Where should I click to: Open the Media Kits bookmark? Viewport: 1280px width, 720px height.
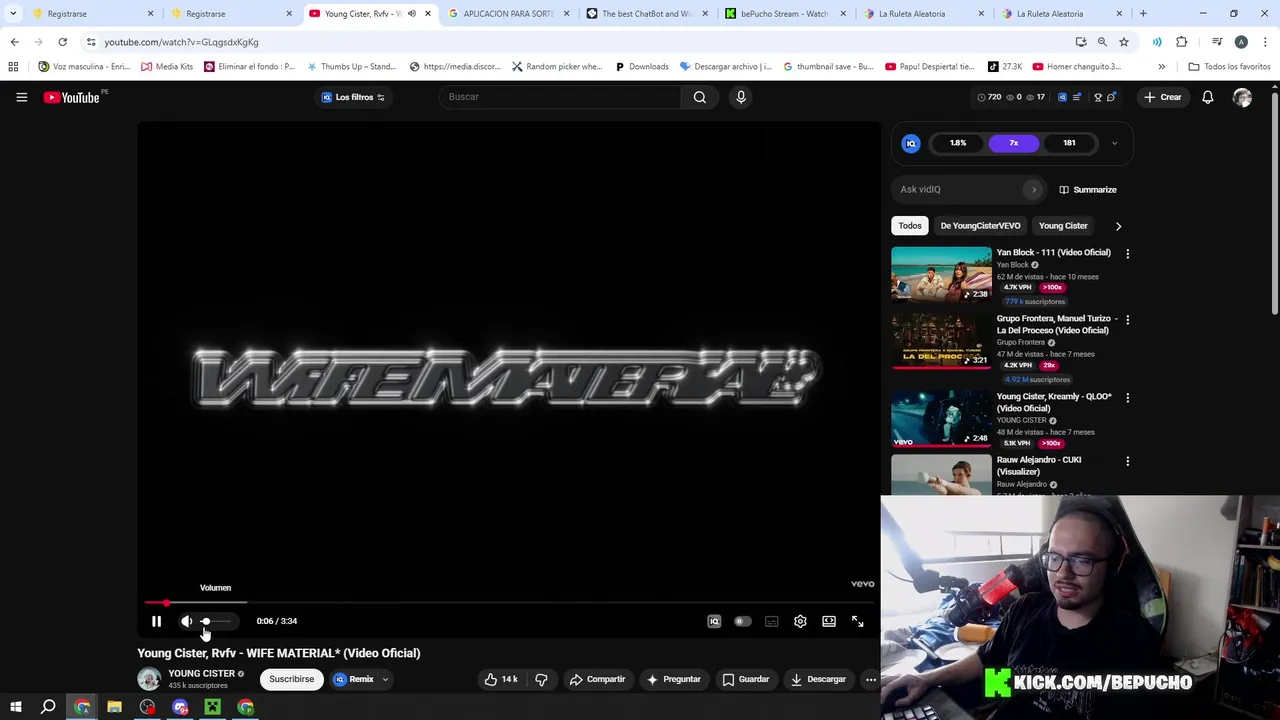(167, 66)
